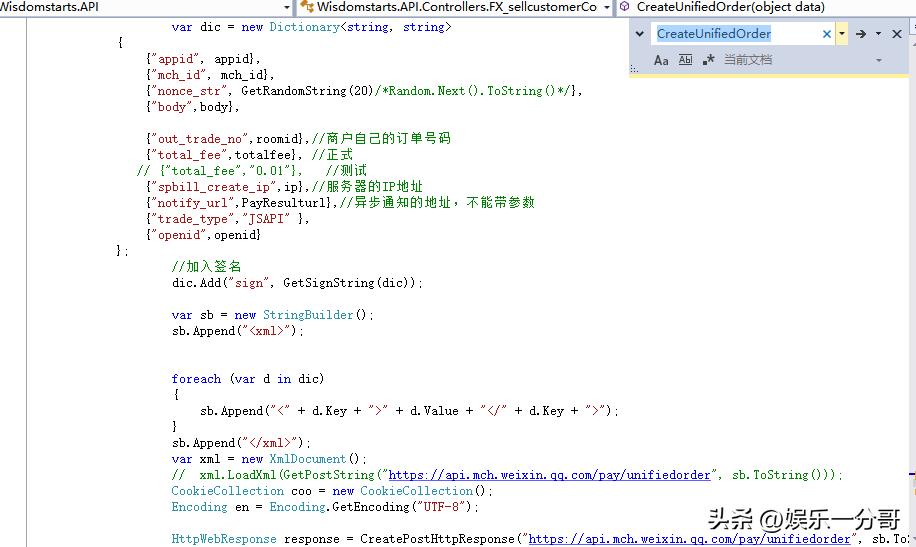Expand replace mode chevron in find panel

(640, 34)
